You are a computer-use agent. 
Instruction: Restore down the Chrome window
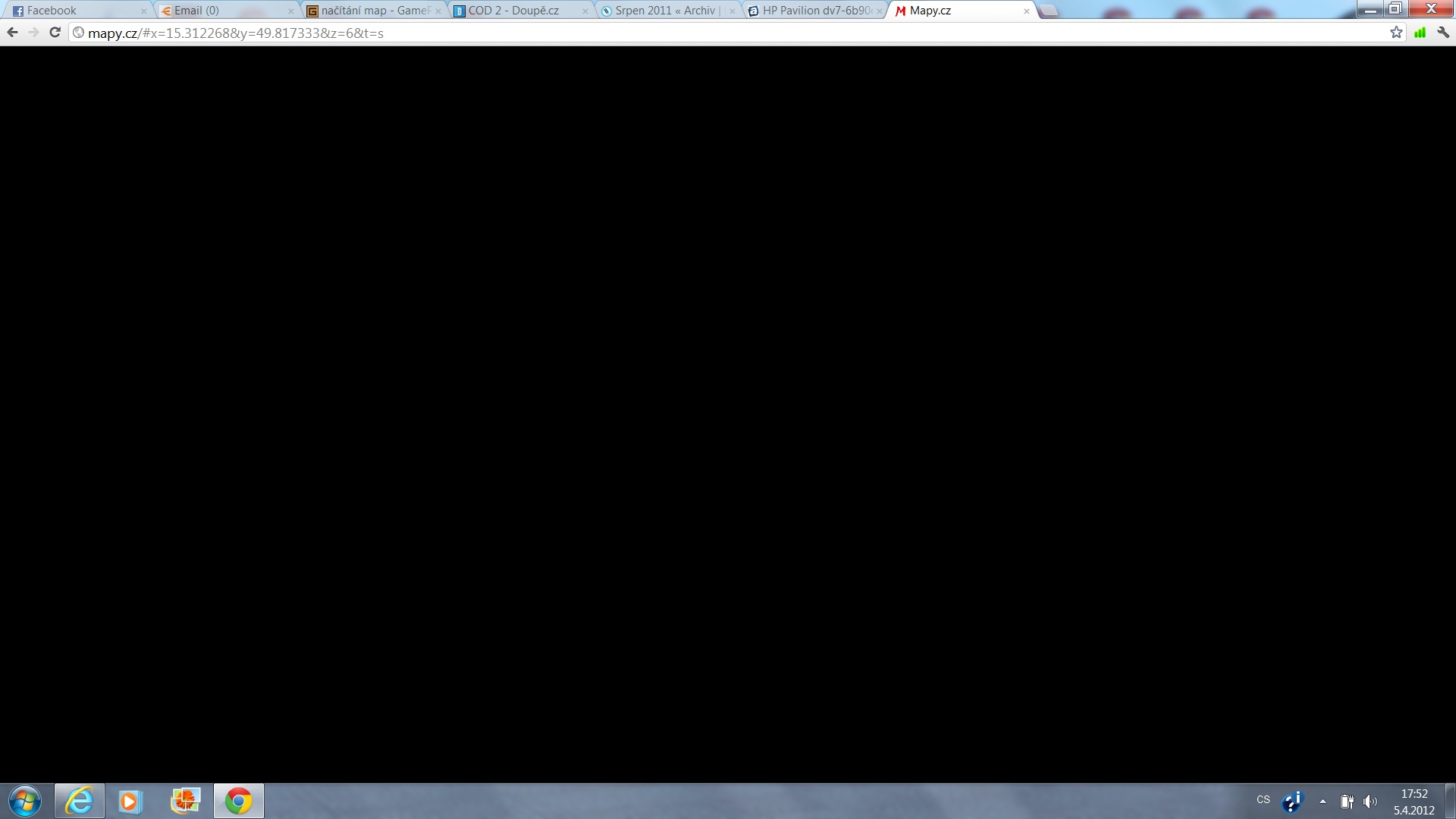pyautogui.click(x=1395, y=8)
